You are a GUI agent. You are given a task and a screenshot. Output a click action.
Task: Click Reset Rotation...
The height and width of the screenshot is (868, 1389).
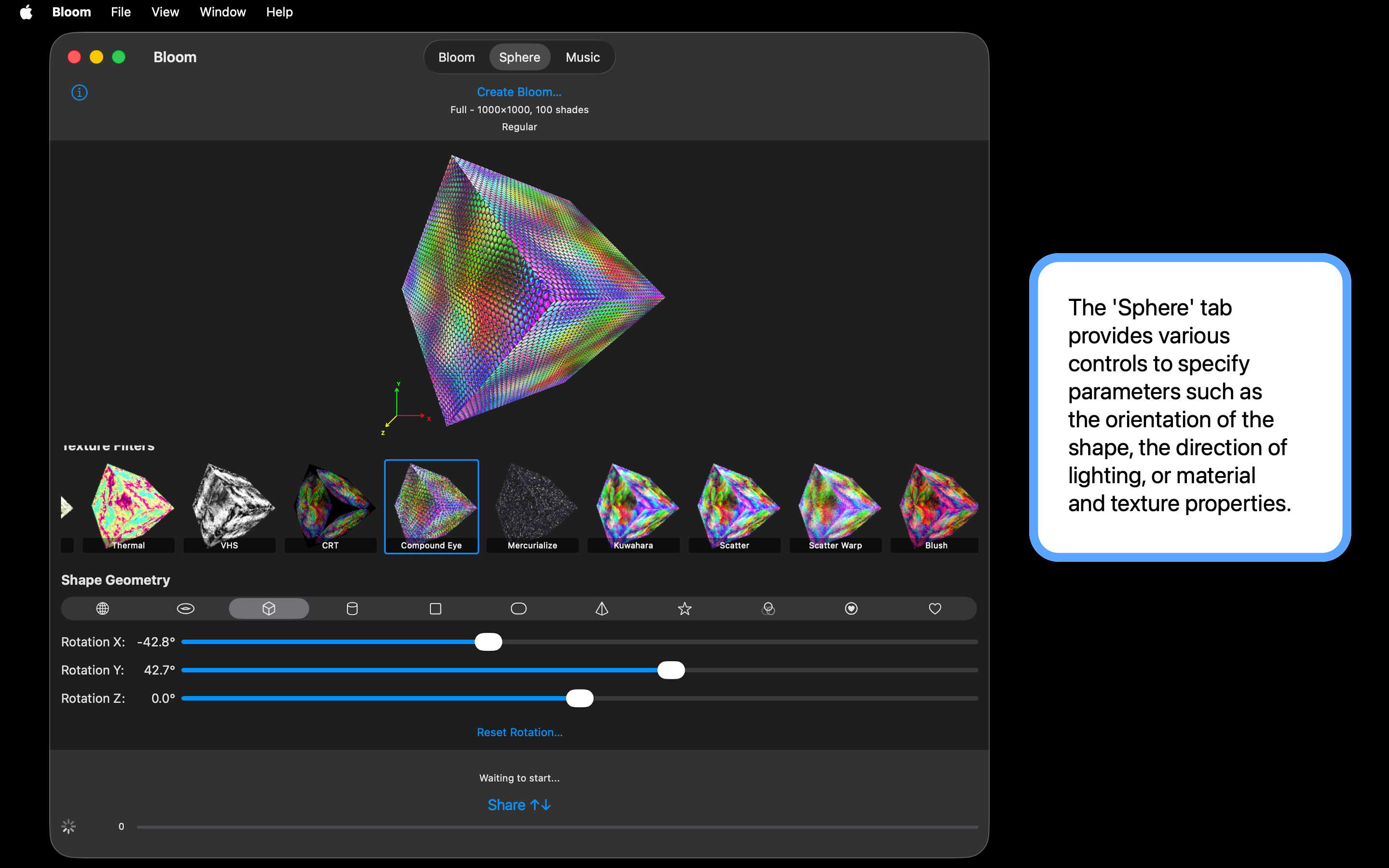[x=519, y=732]
